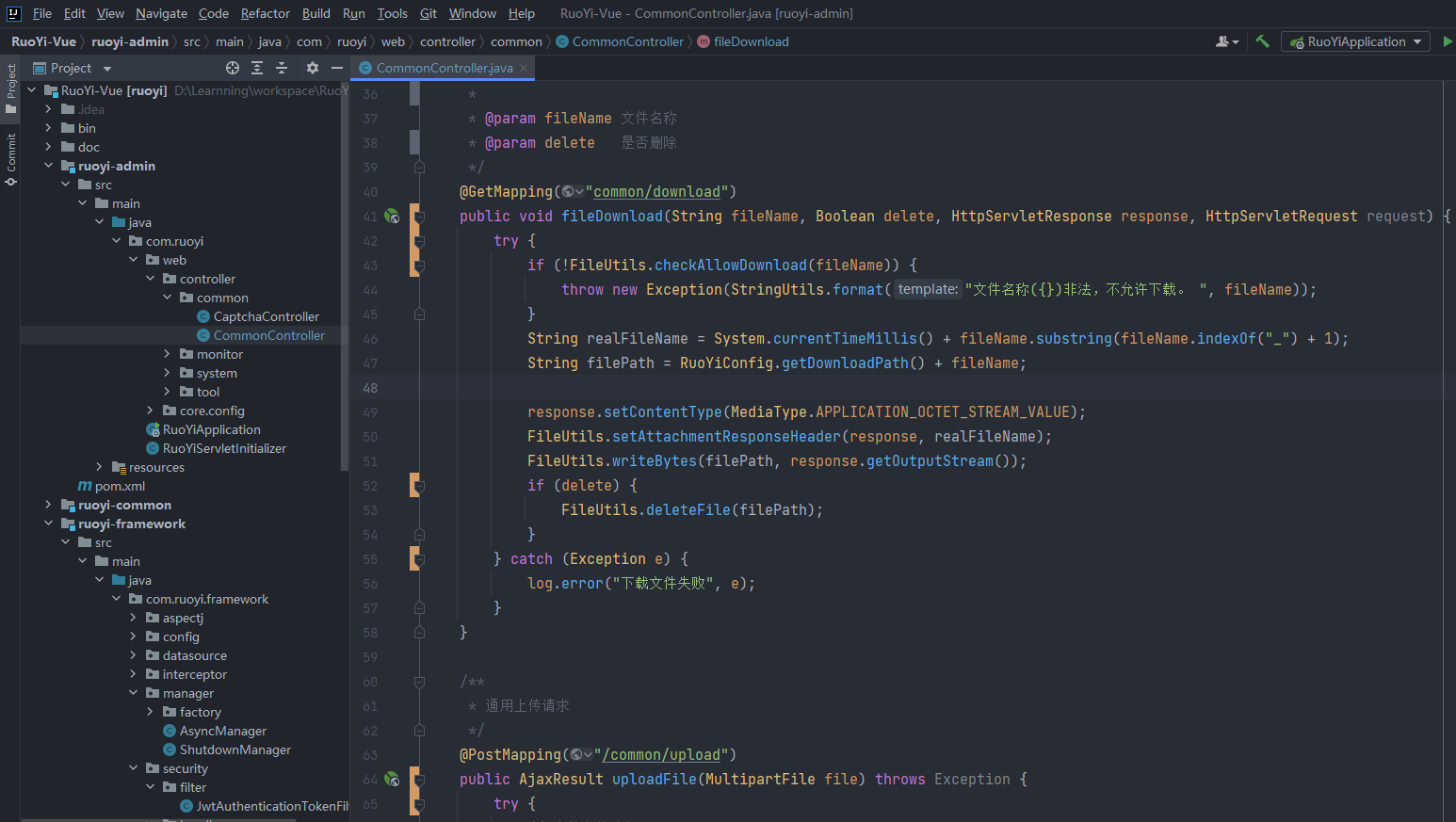Close the CommonController.java editor tab
1456x822 pixels.
point(524,68)
